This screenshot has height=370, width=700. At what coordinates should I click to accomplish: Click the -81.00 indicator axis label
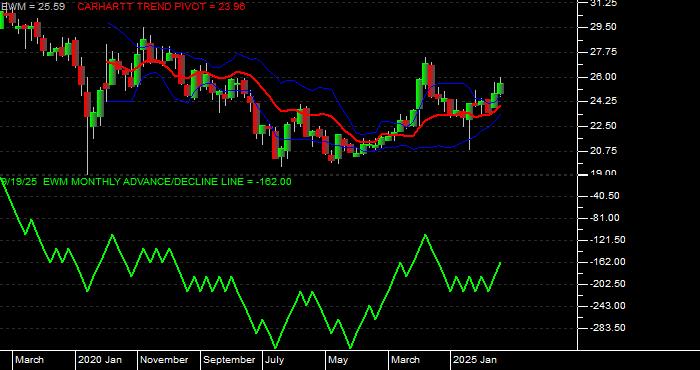click(x=604, y=218)
